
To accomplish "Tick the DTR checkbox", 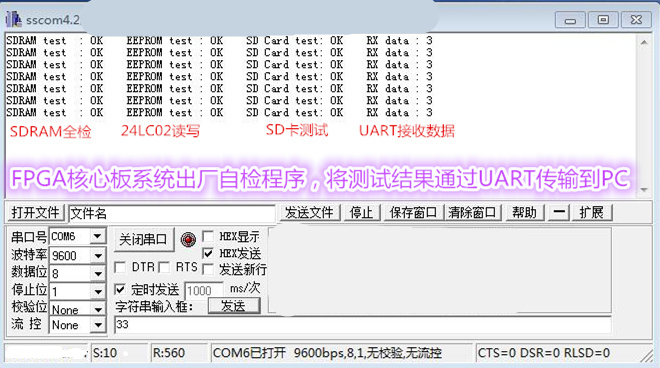I will tap(120, 267).
